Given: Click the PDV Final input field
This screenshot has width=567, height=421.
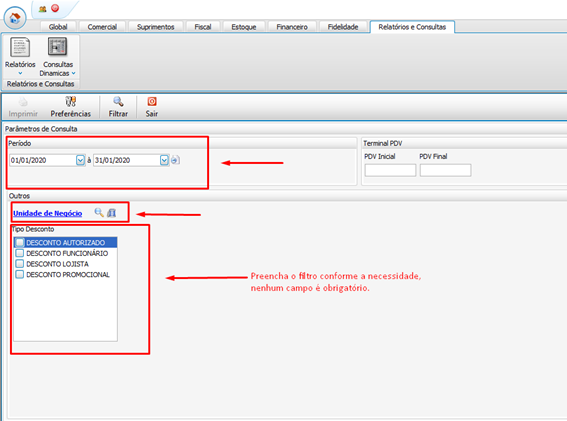Looking at the screenshot, I should pyautogui.click(x=446, y=170).
